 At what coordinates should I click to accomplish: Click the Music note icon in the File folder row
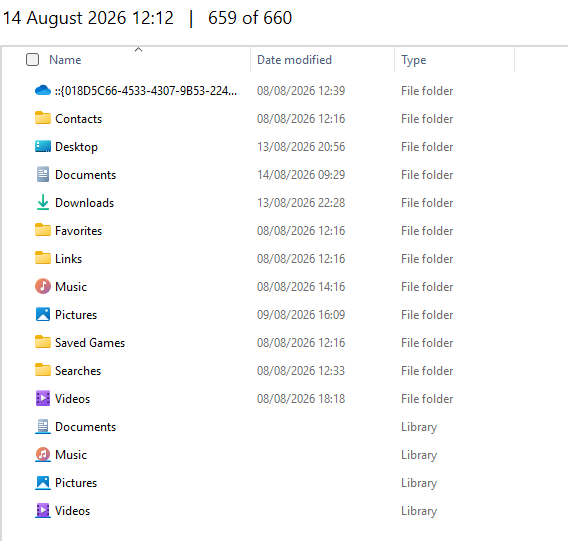[43, 286]
